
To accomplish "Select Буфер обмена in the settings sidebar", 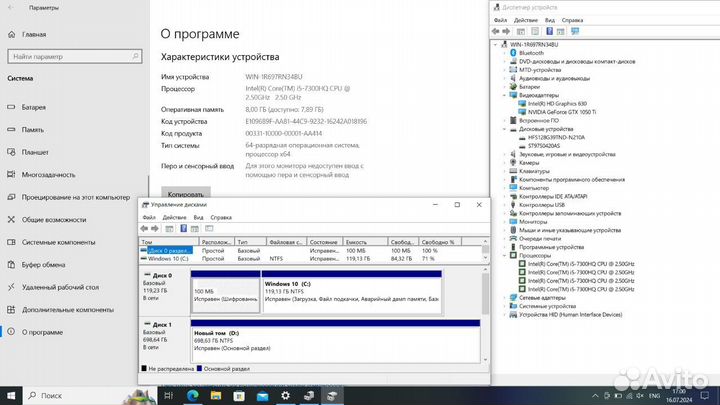I will click(x=43, y=264).
